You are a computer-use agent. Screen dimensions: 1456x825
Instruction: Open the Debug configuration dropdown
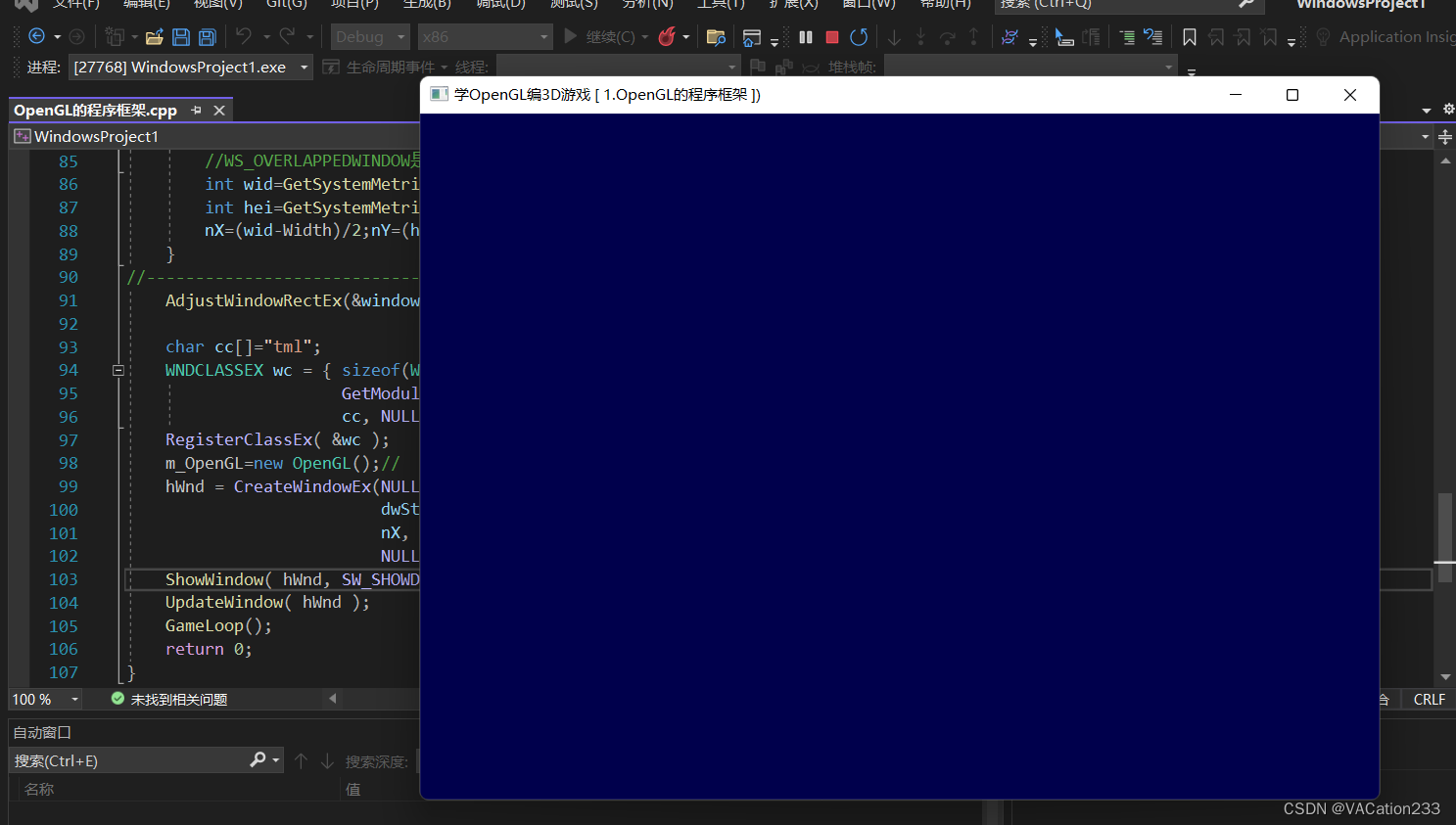(x=370, y=37)
